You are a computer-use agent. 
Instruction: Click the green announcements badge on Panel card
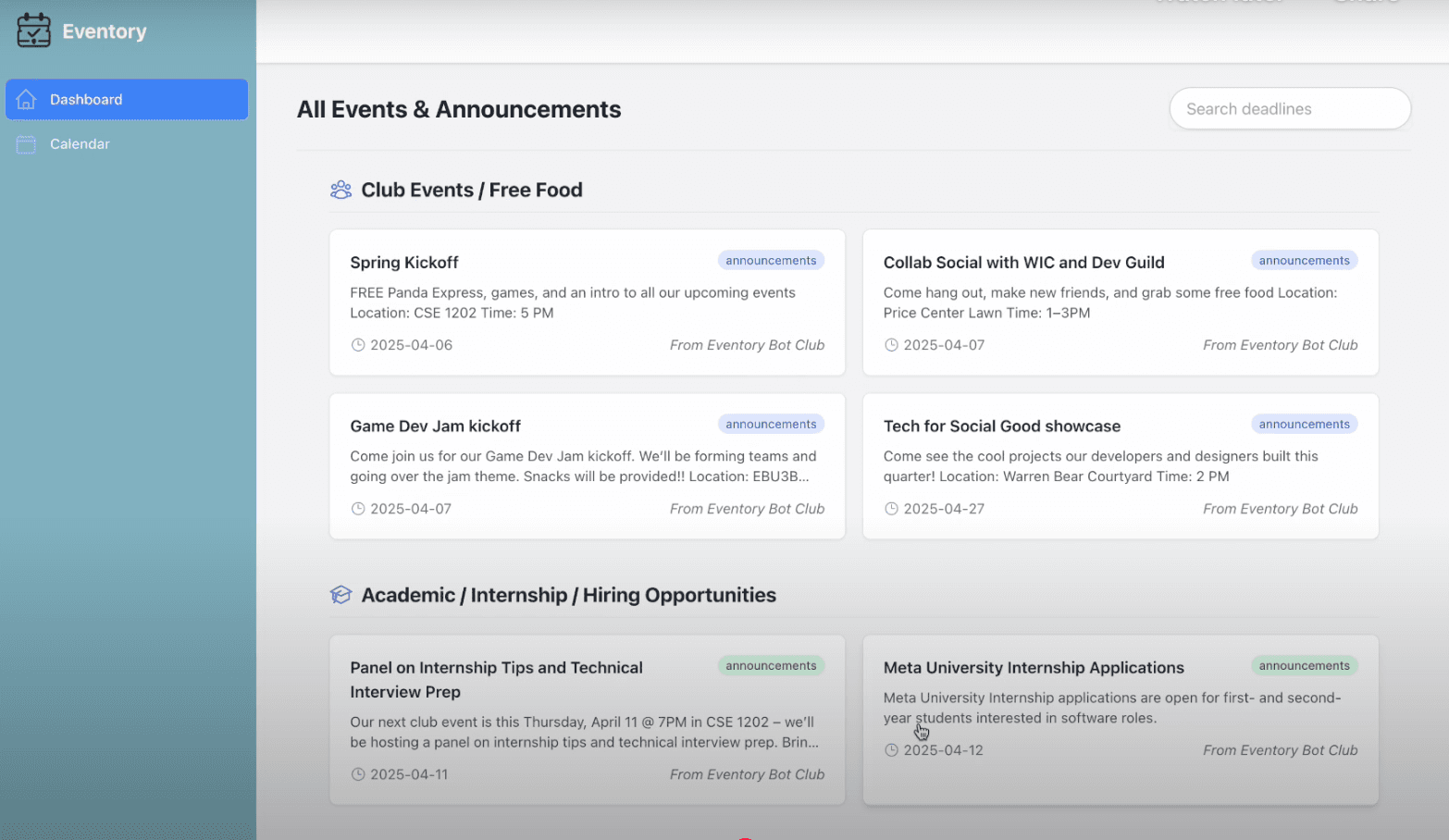(x=771, y=665)
